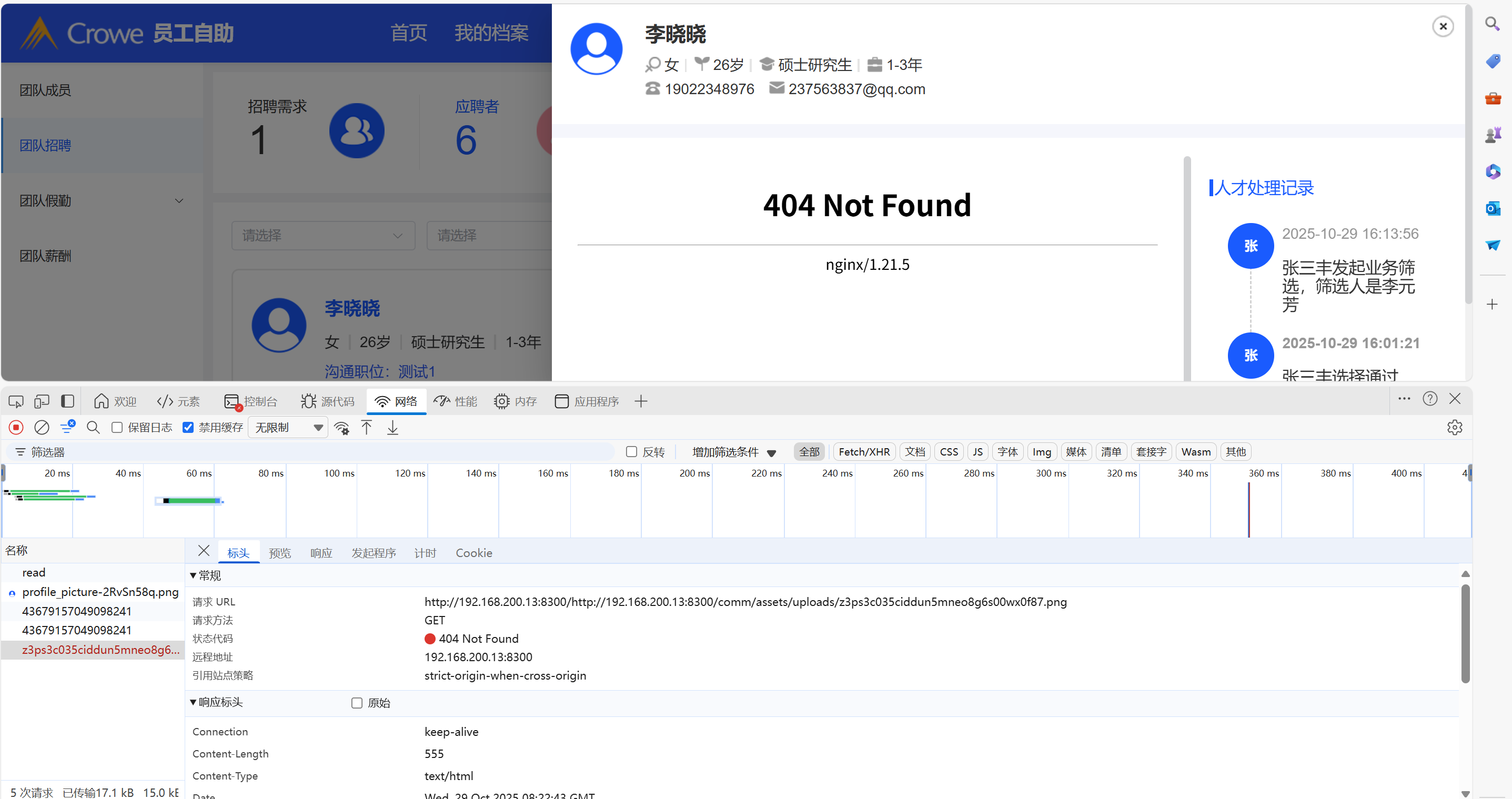
Task: Toggle device emulation icon in DevTools
Action: click(x=42, y=401)
